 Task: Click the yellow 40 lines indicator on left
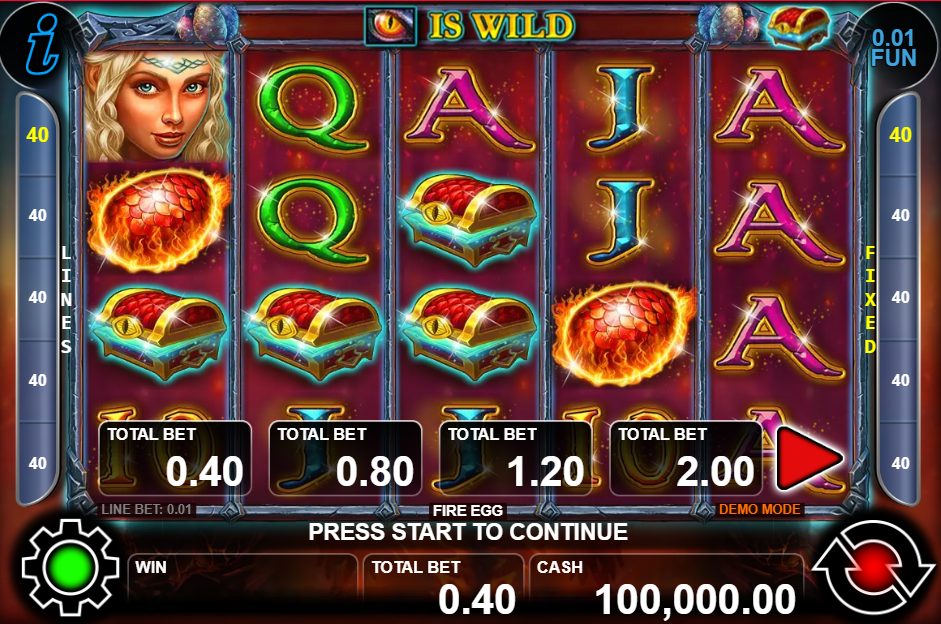[x=37, y=134]
